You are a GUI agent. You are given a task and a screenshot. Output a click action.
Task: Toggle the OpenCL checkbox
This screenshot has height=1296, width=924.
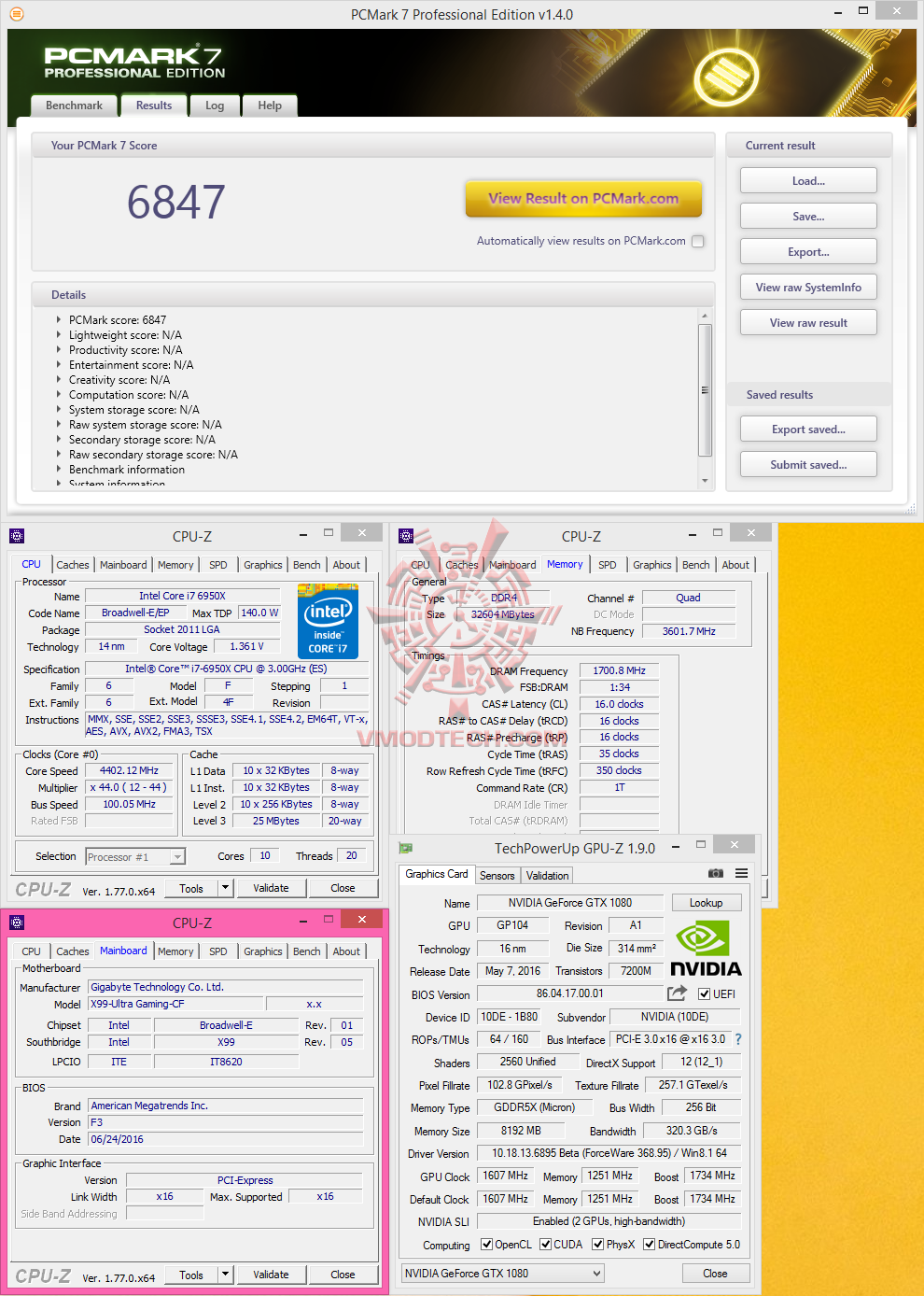486,1245
